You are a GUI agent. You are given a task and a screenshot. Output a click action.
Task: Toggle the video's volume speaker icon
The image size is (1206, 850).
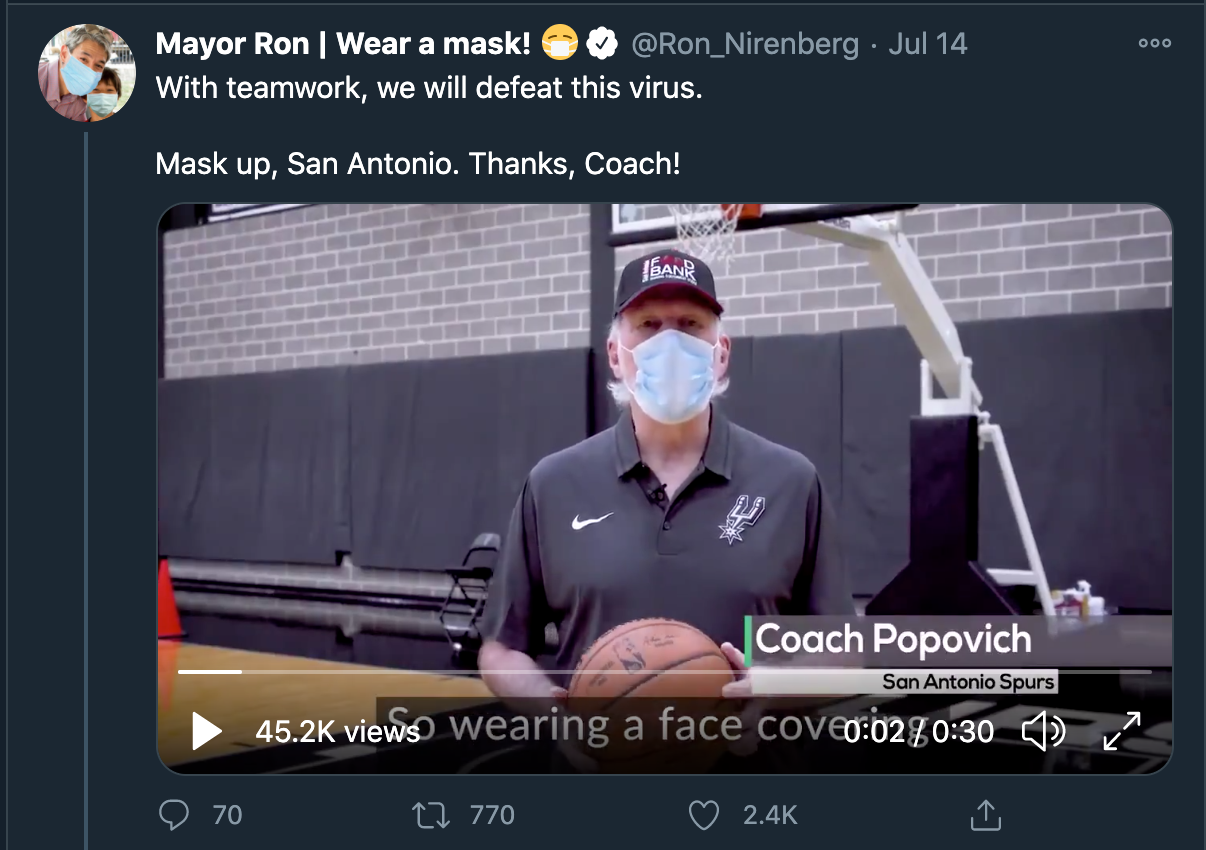1043,731
